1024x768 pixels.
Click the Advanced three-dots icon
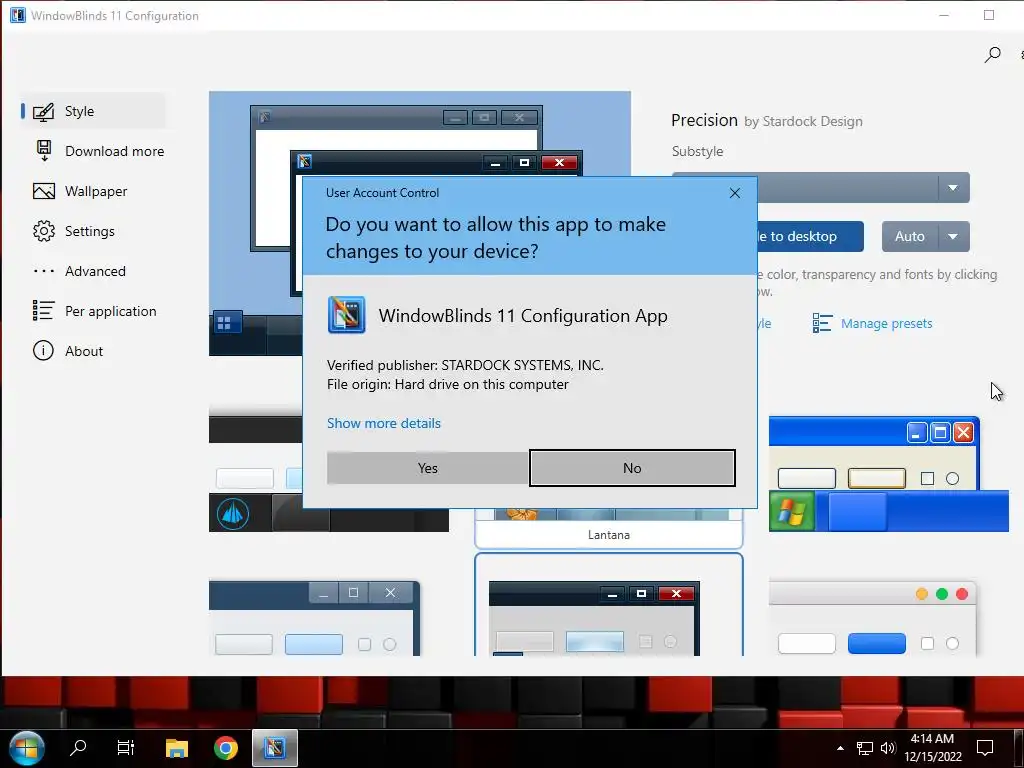44,271
